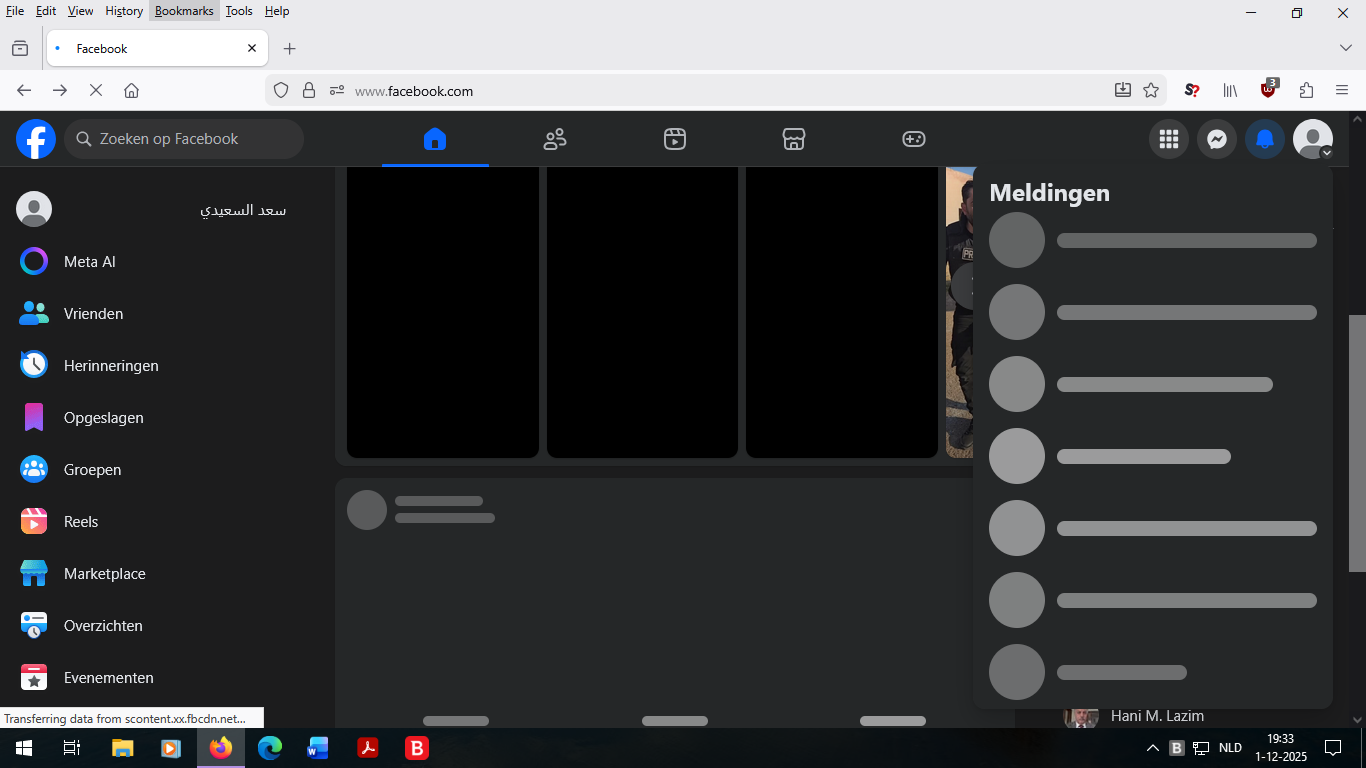Click the Zoeken op Facebook search field
This screenshot has width=1366, height=768.
pyautogui.click(x=185, y=139)
